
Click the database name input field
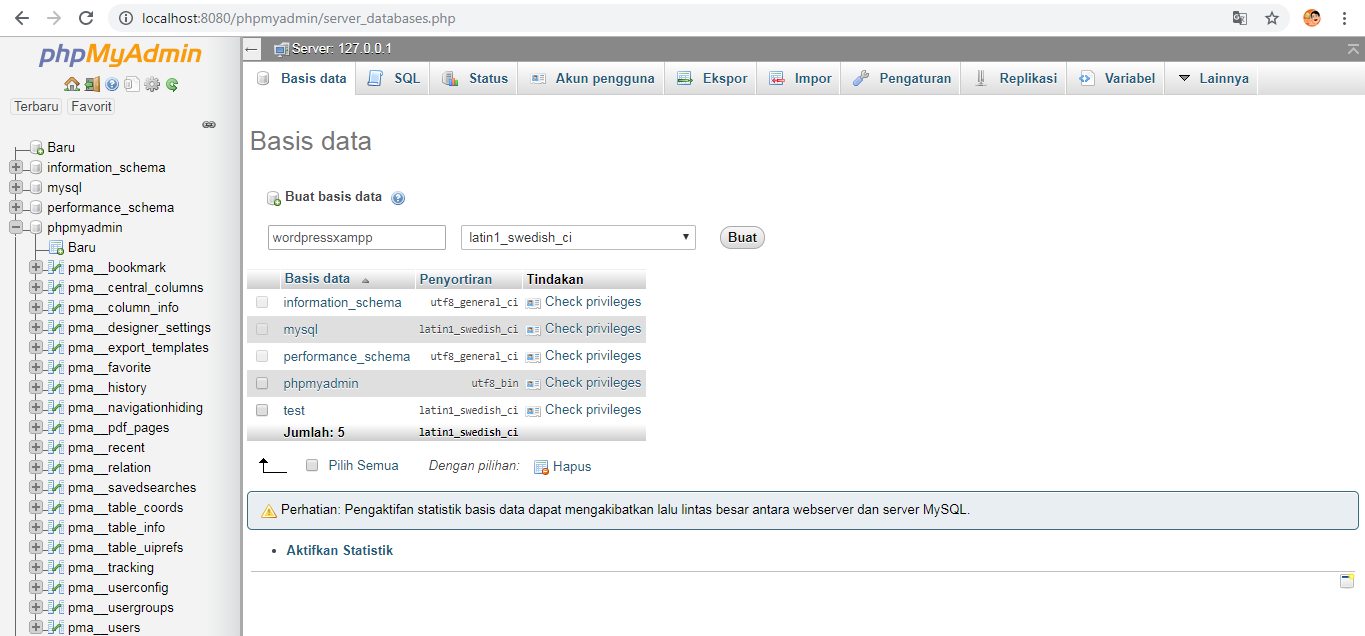click(357, 237)
